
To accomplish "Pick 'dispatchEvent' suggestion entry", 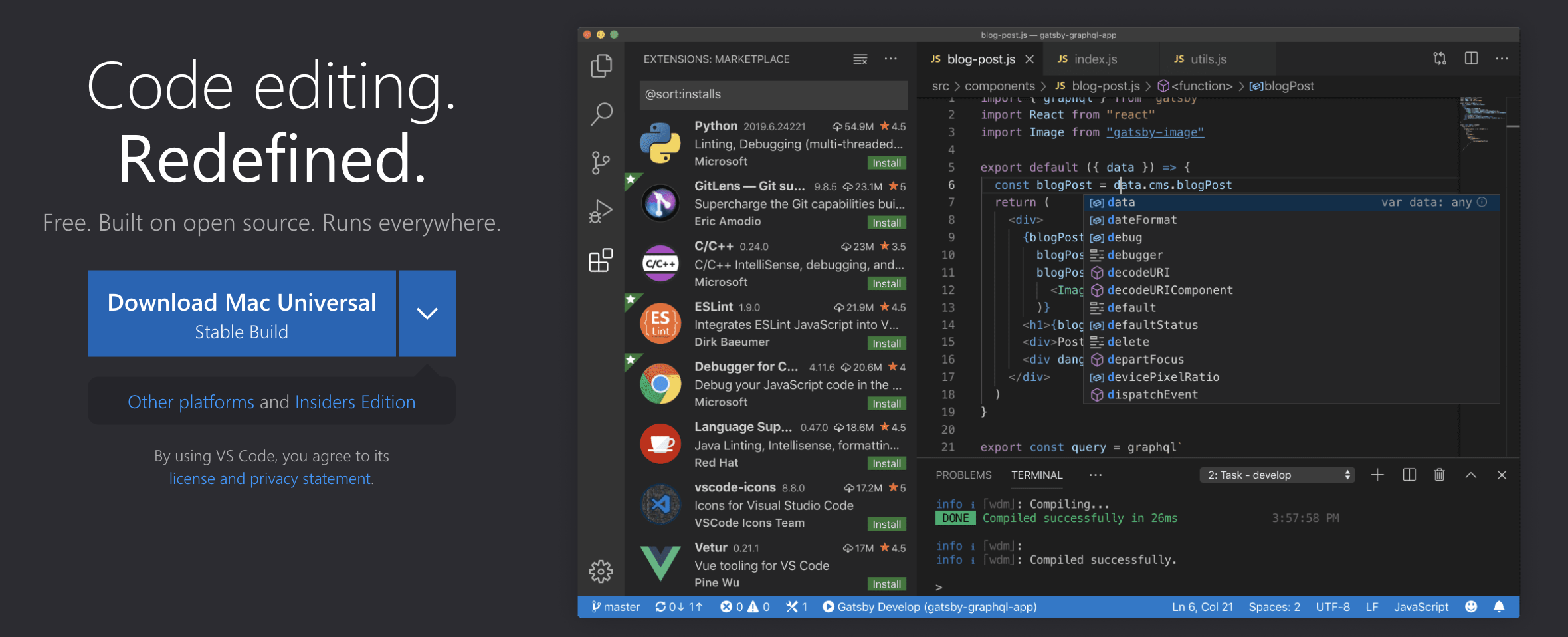I will (1291, 394).
